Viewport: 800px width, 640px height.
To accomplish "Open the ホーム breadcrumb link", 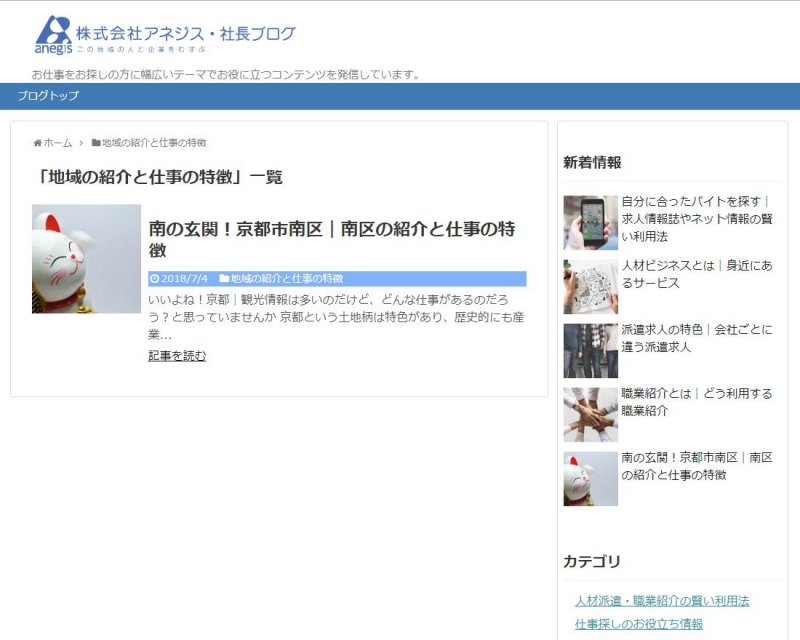I will click(x=58, y=143).
